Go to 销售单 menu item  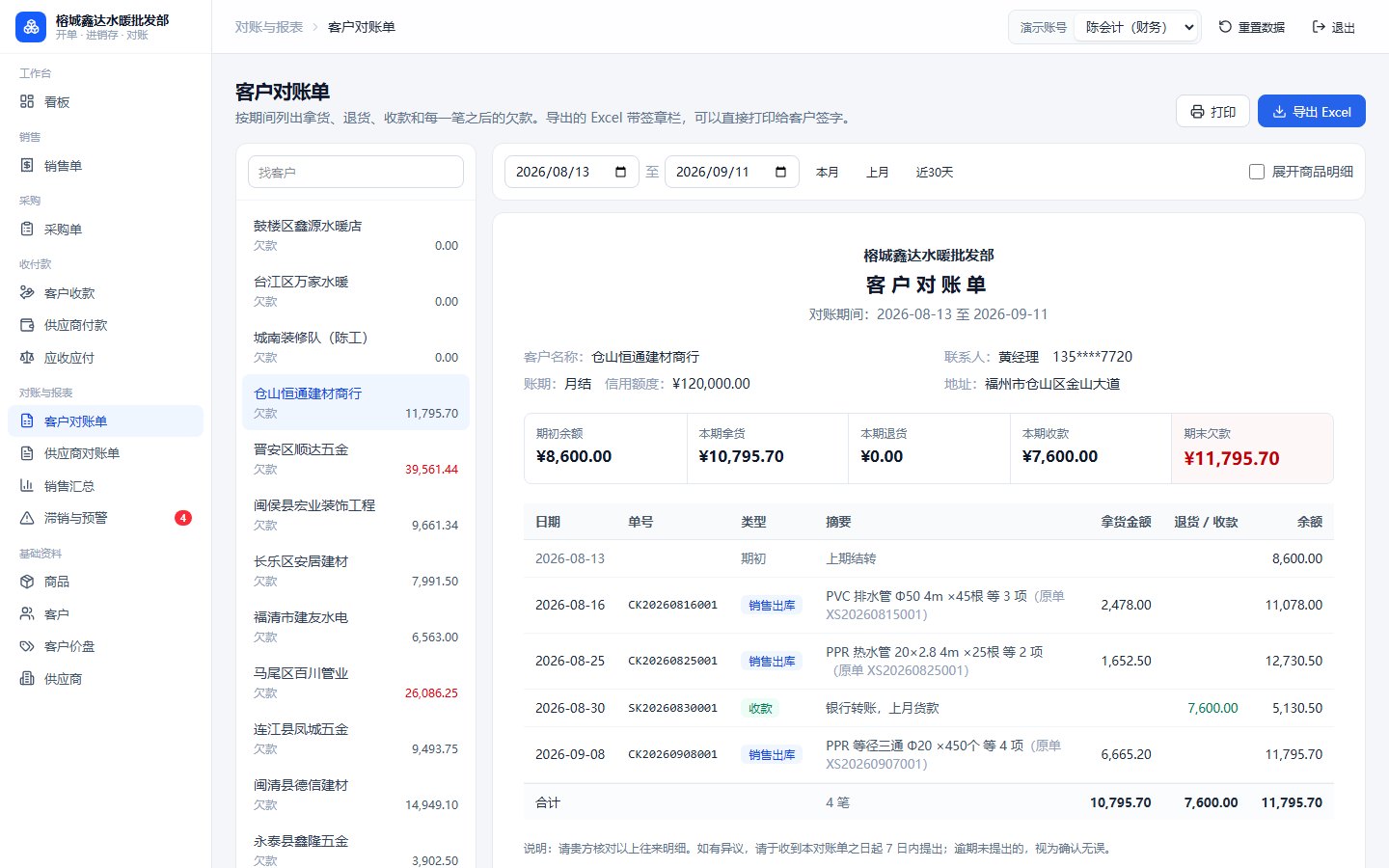click(106, 165)
